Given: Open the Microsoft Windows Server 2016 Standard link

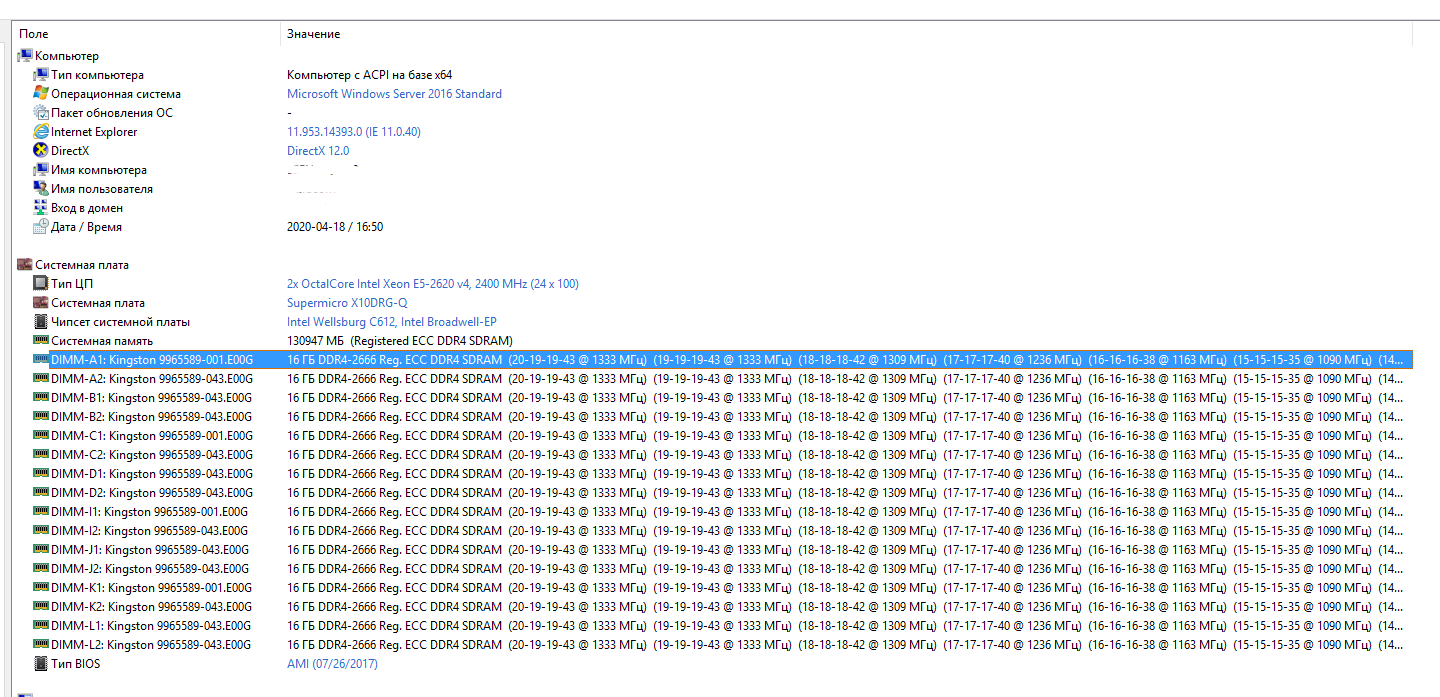Looking at the screenshot, I should (x=394, y=94).
